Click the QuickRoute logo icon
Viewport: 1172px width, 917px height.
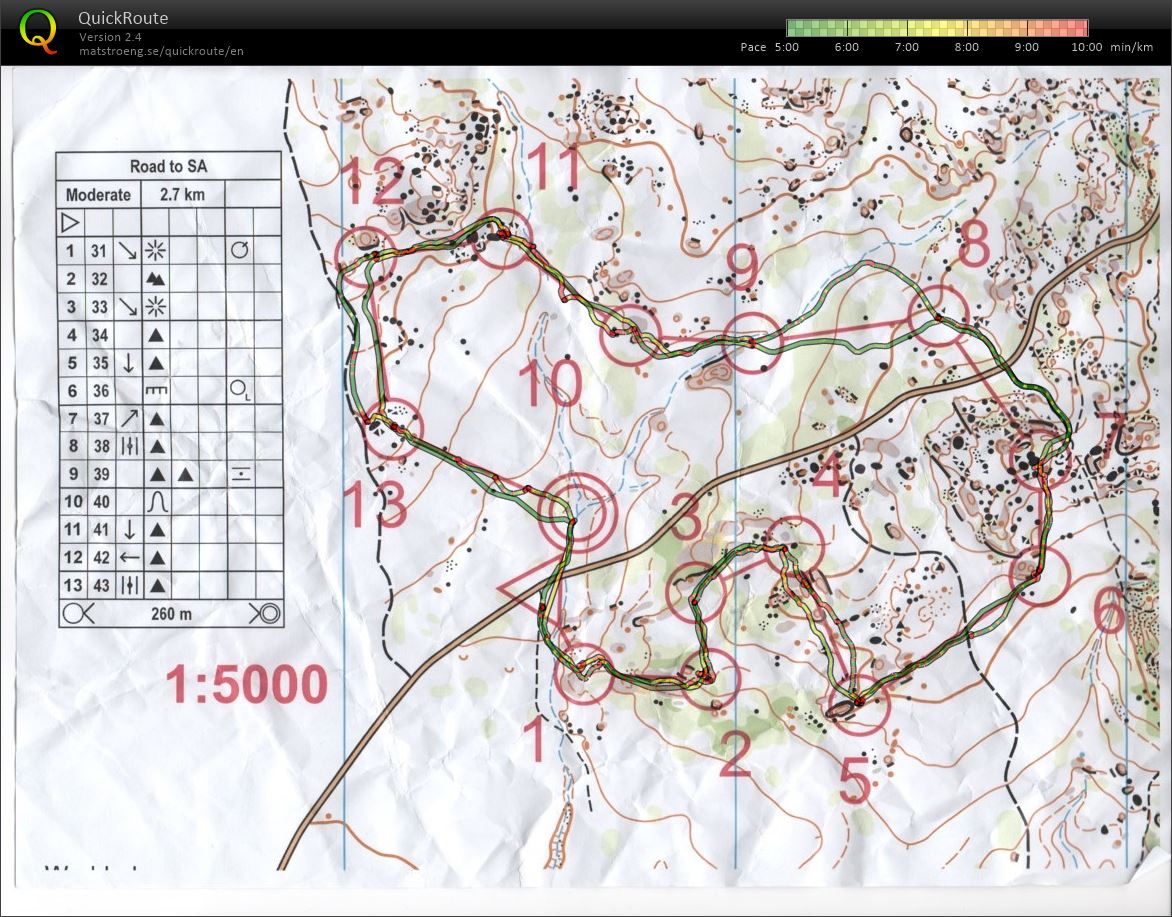pyautogui.click(x=39, y=29)
